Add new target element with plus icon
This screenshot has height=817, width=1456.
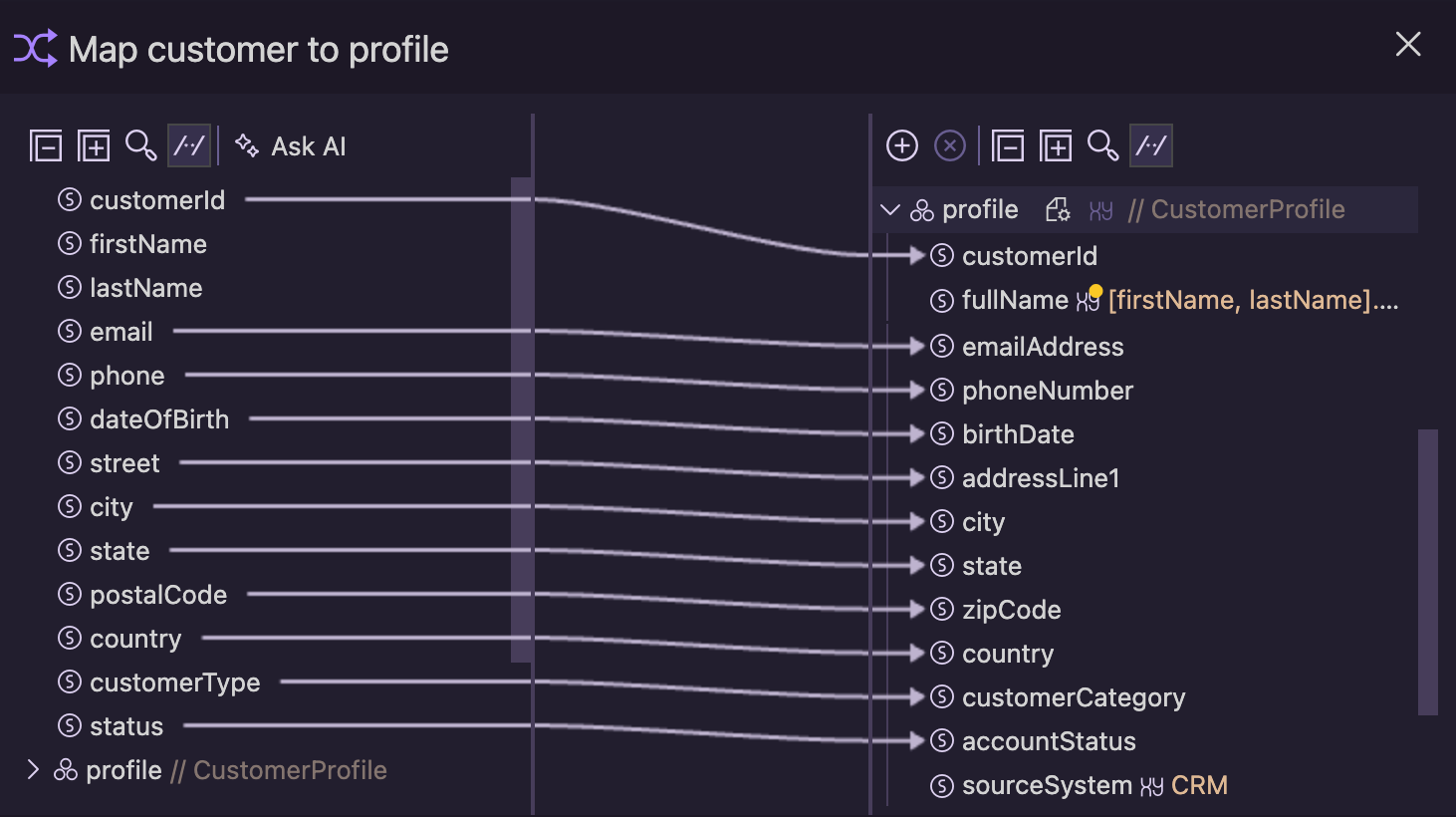[x=902, y=145]
